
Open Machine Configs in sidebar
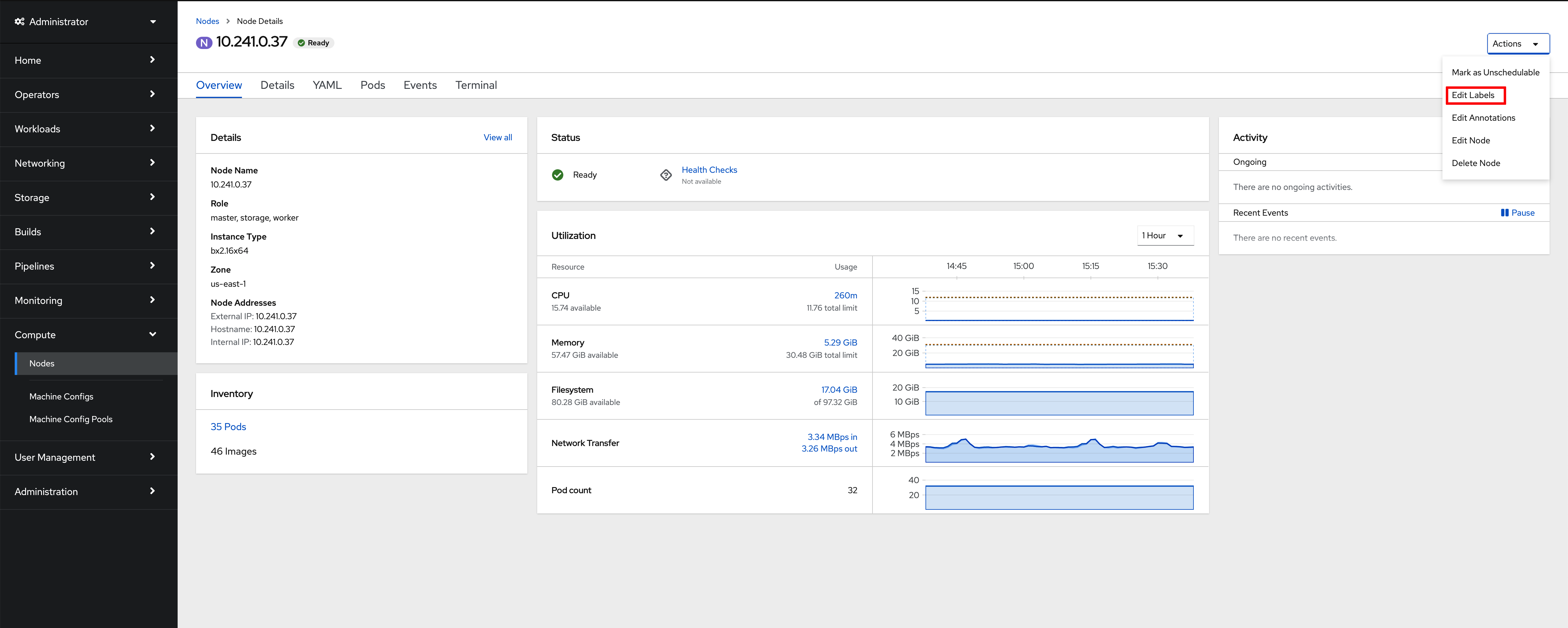pos(62,396)
